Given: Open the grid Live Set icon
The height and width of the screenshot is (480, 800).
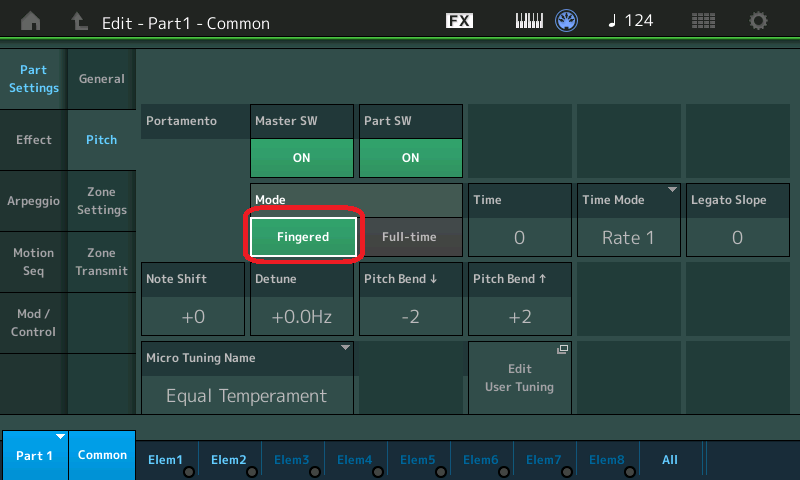Looking at the screenshot, I should (x=704, y=21).
